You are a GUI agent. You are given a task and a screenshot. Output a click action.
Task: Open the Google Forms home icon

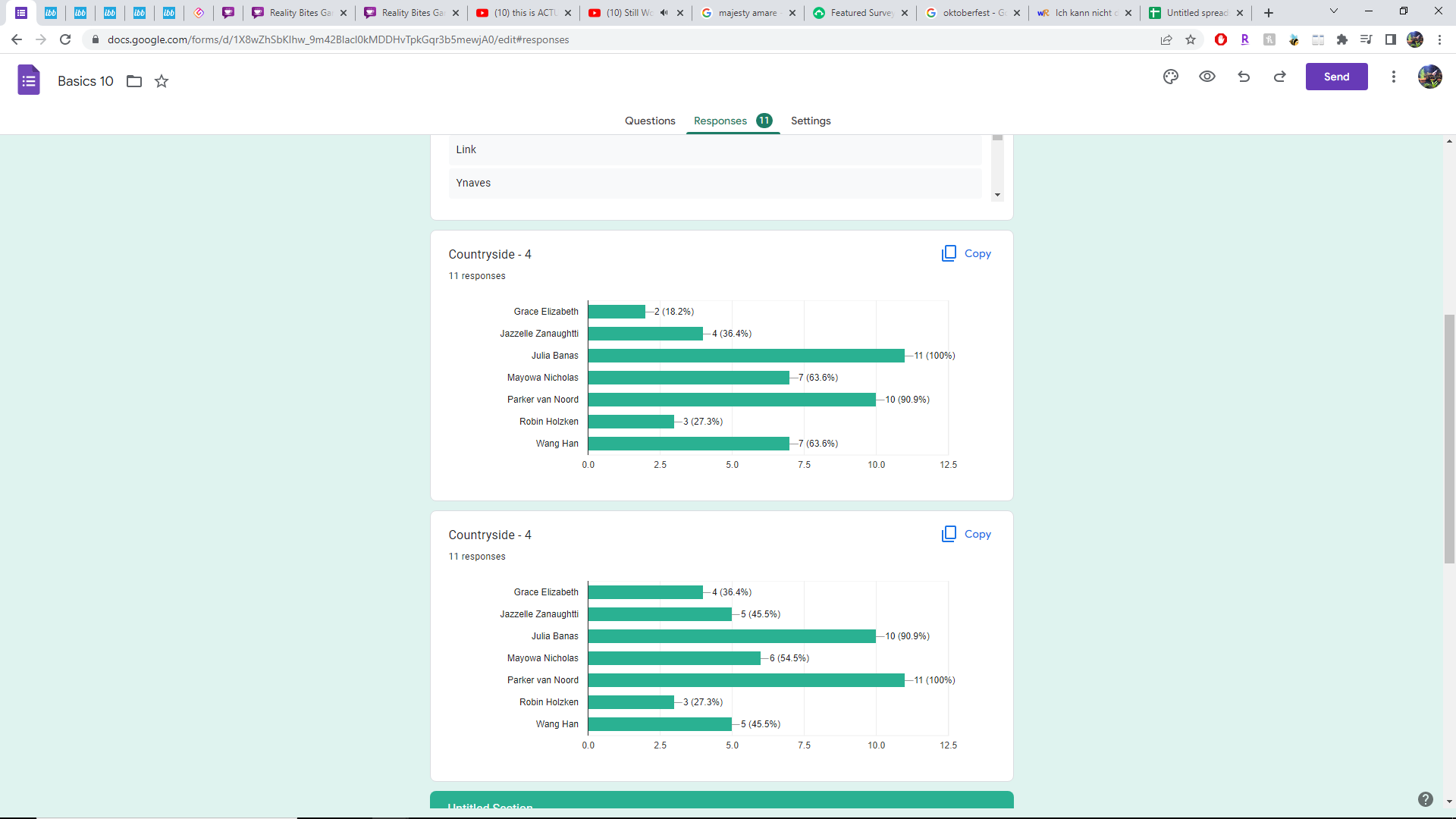pyautogui.click(x=29, y=80)
